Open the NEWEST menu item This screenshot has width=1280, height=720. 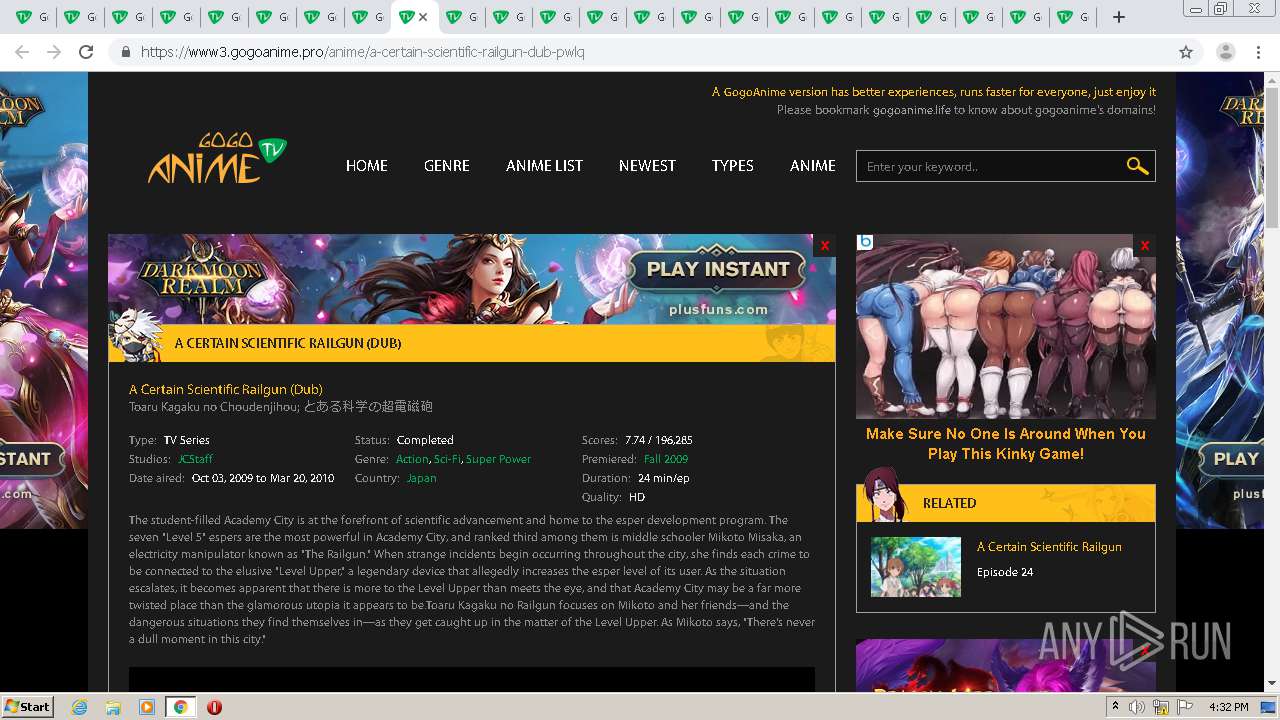click(647, 166)
